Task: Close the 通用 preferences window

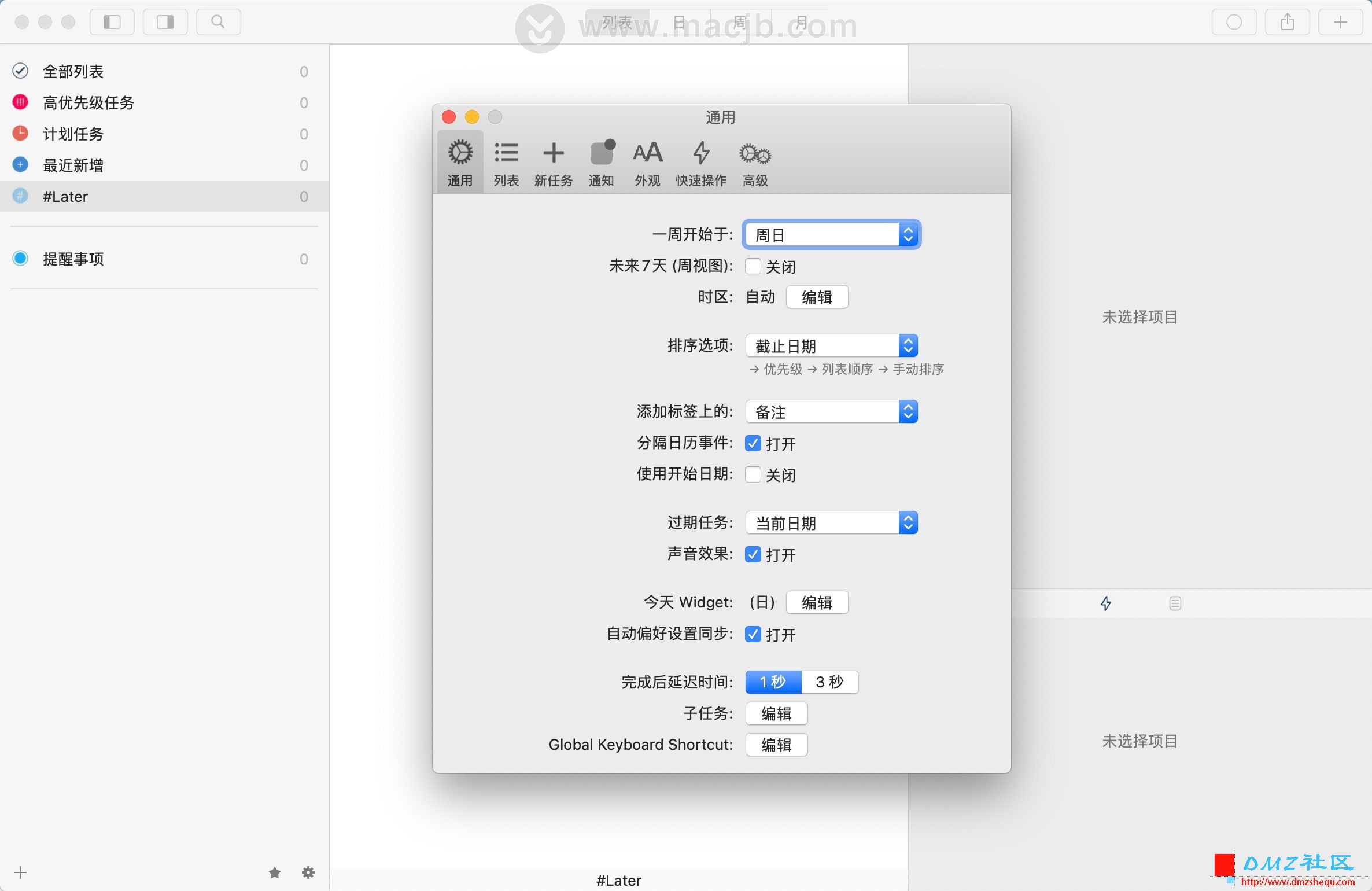Action: 449,117
